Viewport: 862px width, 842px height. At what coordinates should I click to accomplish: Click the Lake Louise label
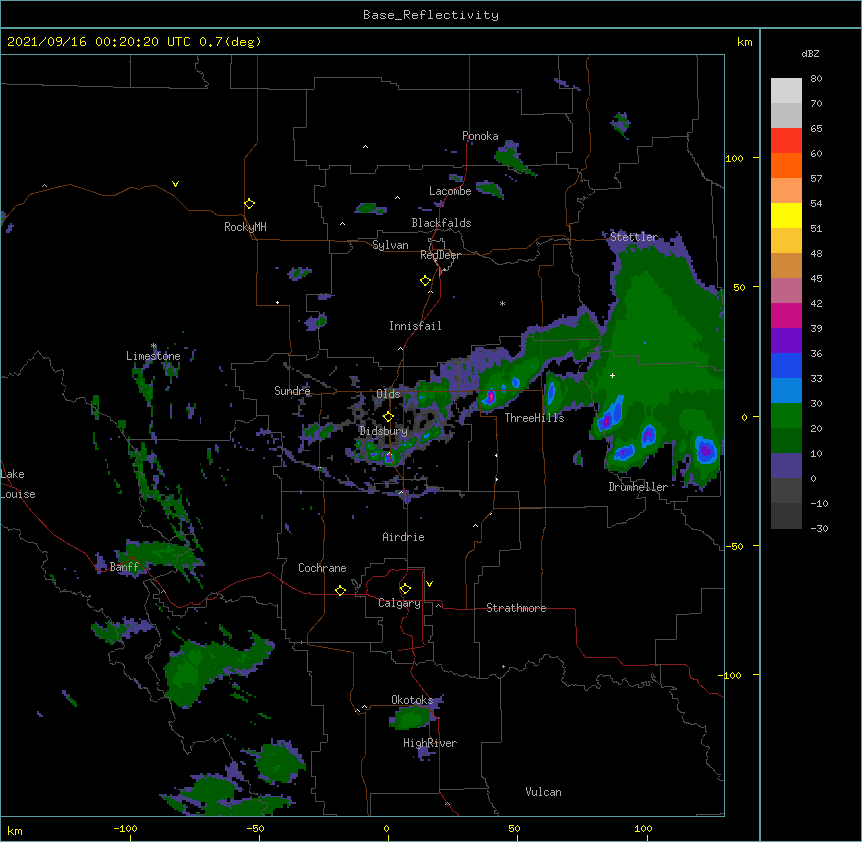[x=18, y=484]
